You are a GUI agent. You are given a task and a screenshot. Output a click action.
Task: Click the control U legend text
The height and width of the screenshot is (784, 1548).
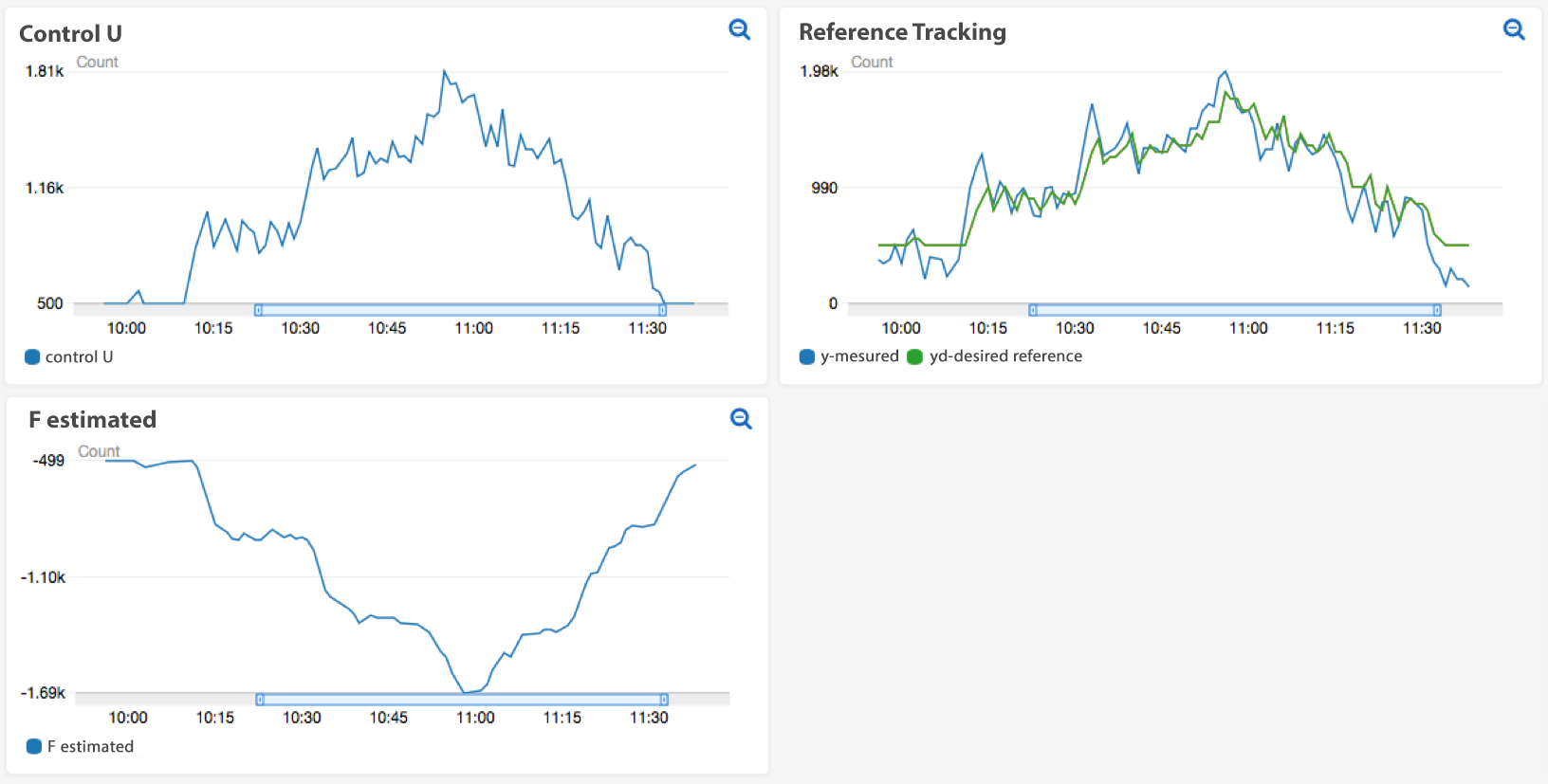point(79,356)
